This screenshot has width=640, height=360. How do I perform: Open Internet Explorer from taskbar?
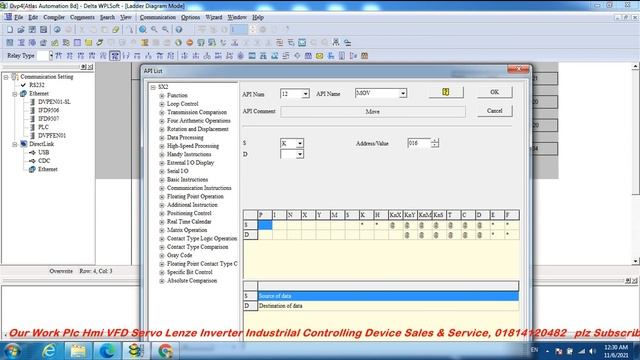pyautogui.click(x=49, y=351)
